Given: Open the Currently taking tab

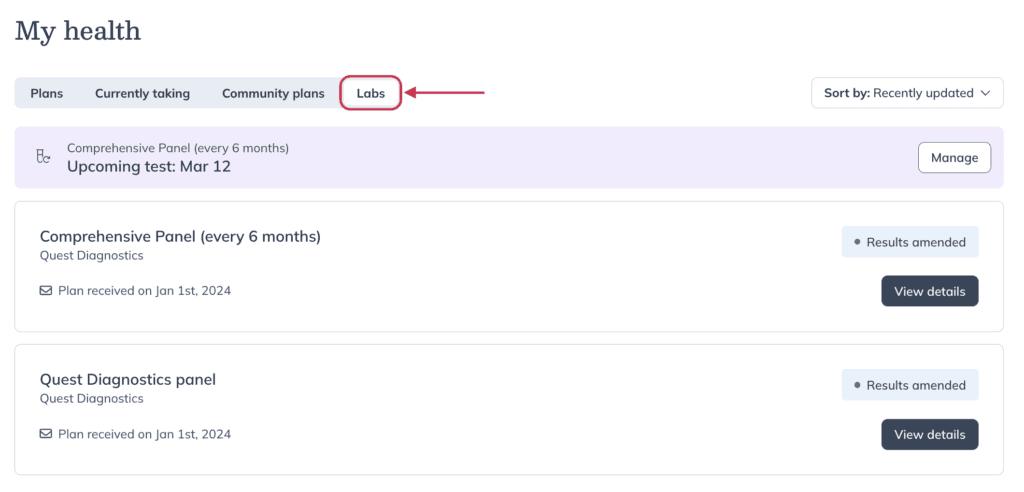Looking at the screenshot, I should click(x=142, y=93).
